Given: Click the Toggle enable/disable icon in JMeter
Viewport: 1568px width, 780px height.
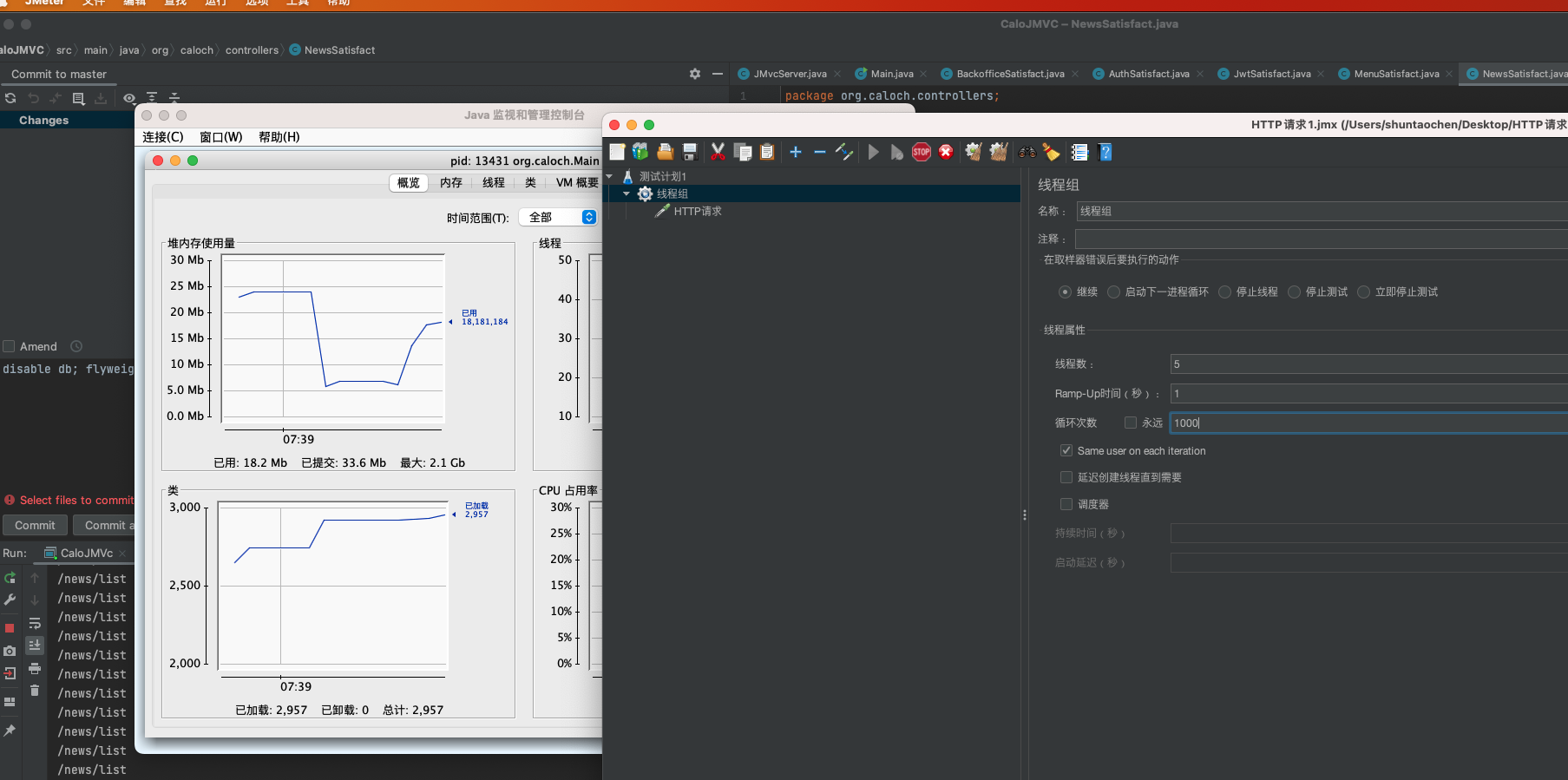Looking at the screenshot, I should pos(844,152).
